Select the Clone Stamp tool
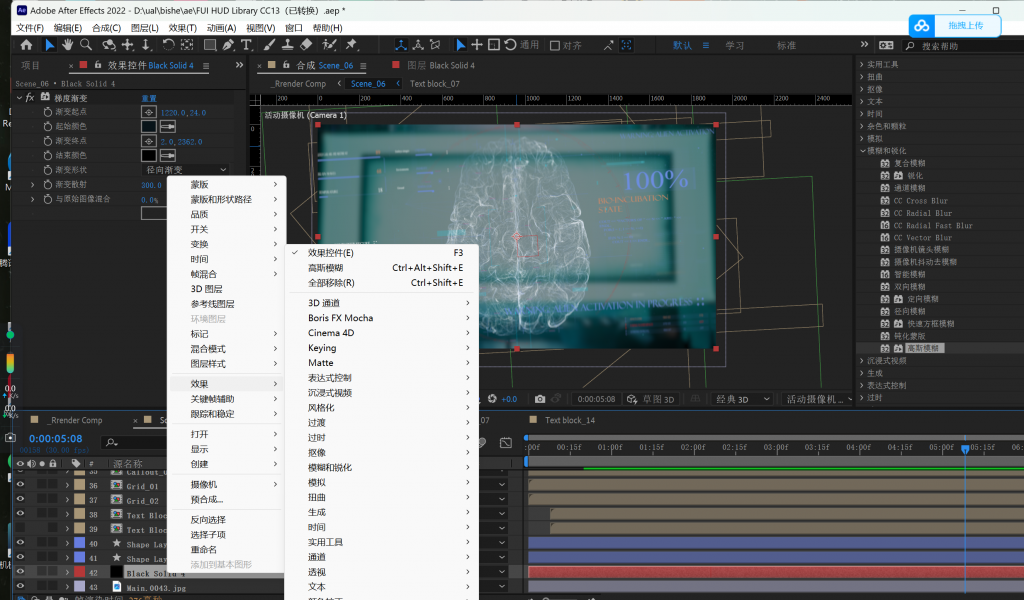Image resolution: width=1024 pixels, height=600 pixels. (x=287, y=45)
